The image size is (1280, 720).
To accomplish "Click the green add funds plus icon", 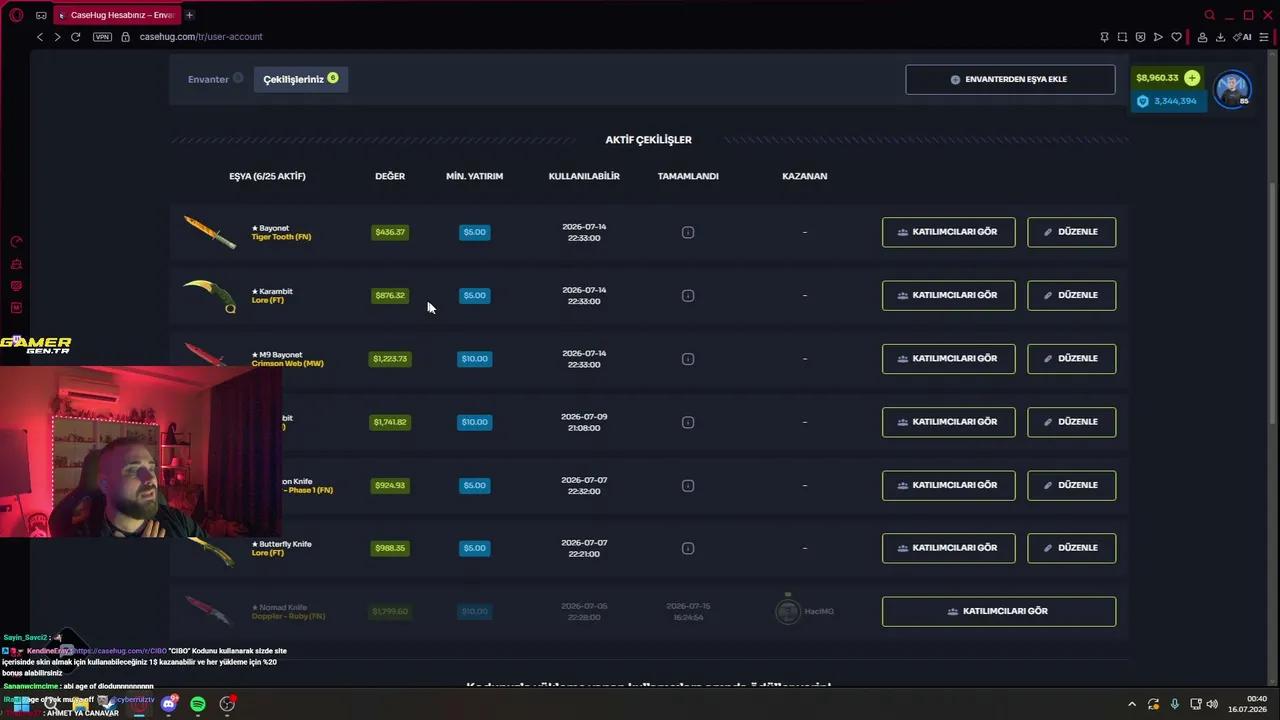I will pyautogui.click(x=1191, y=78).
